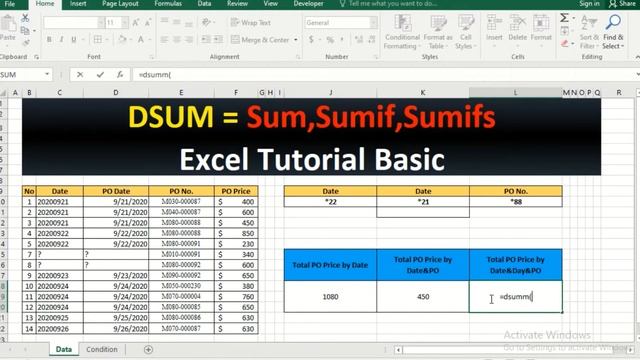The image size is (640, 360).
Task: Expand the Merge & Center dropdown arrow
Action: pyautogui.click(x=296, y=40)
